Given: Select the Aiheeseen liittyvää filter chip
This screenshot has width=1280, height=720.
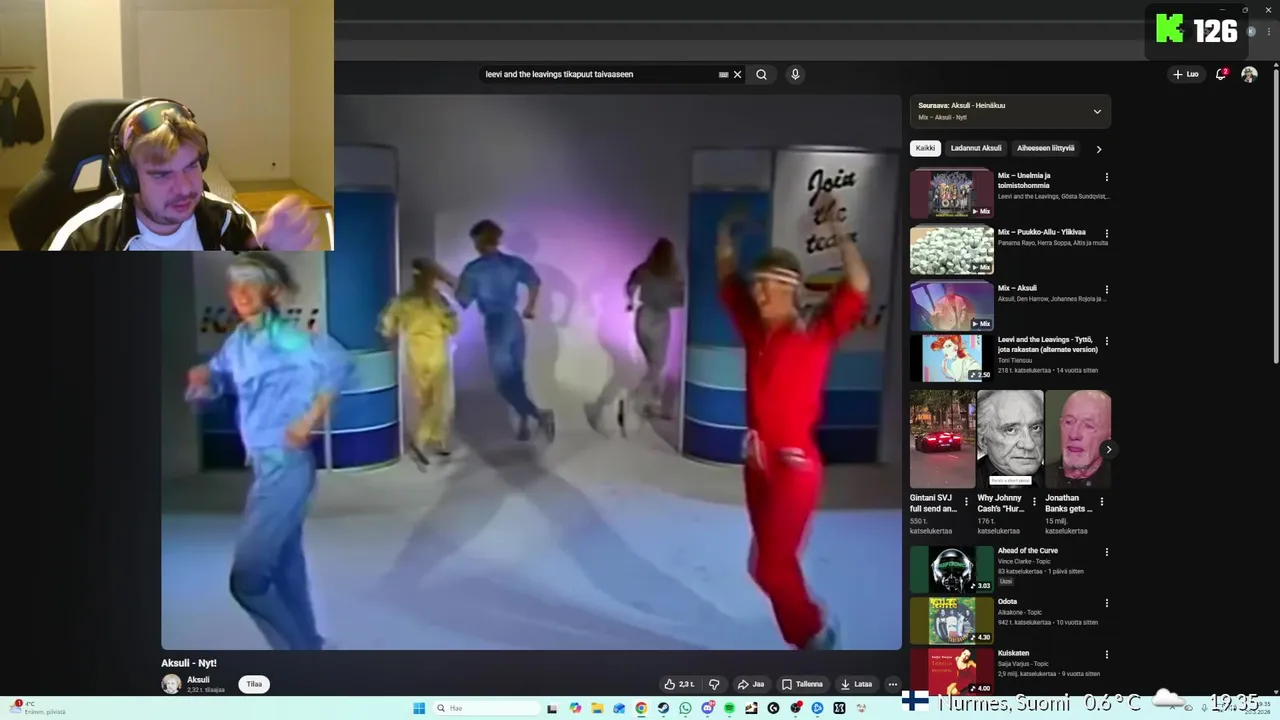Looking at the screenshot, I should click(1046, 148).
